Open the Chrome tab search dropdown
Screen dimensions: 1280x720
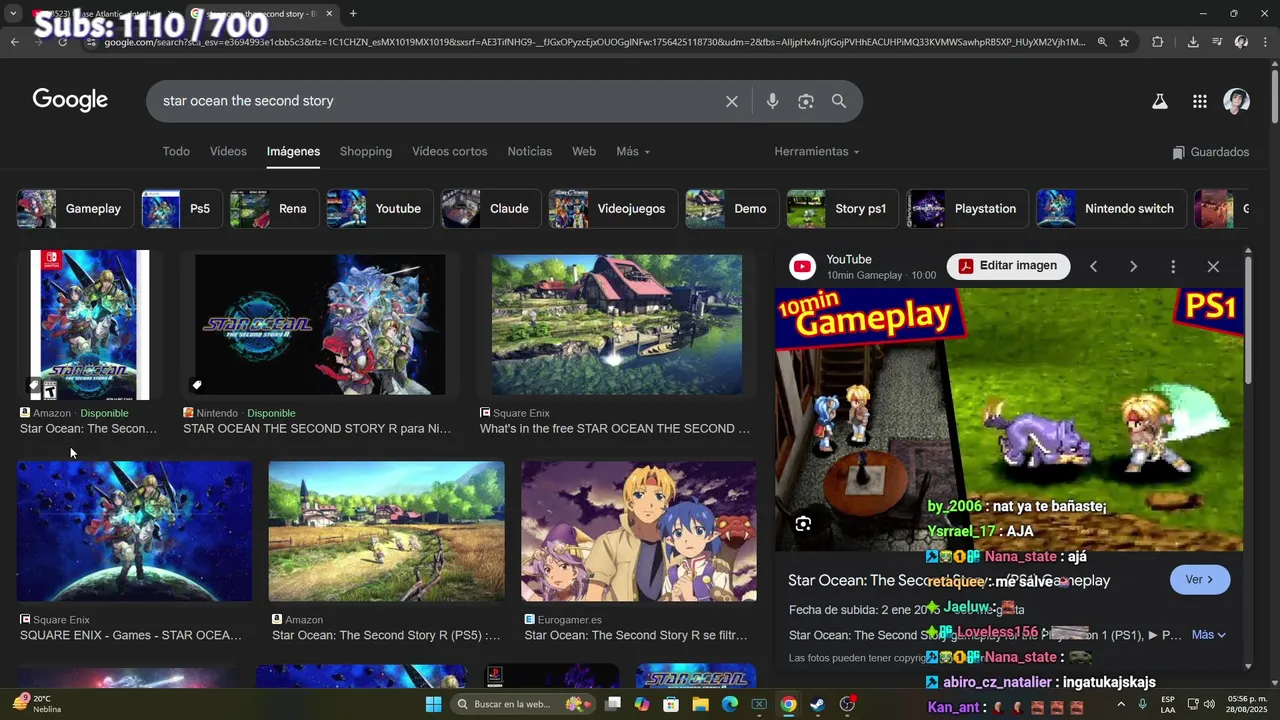click(x=13, y=14)
